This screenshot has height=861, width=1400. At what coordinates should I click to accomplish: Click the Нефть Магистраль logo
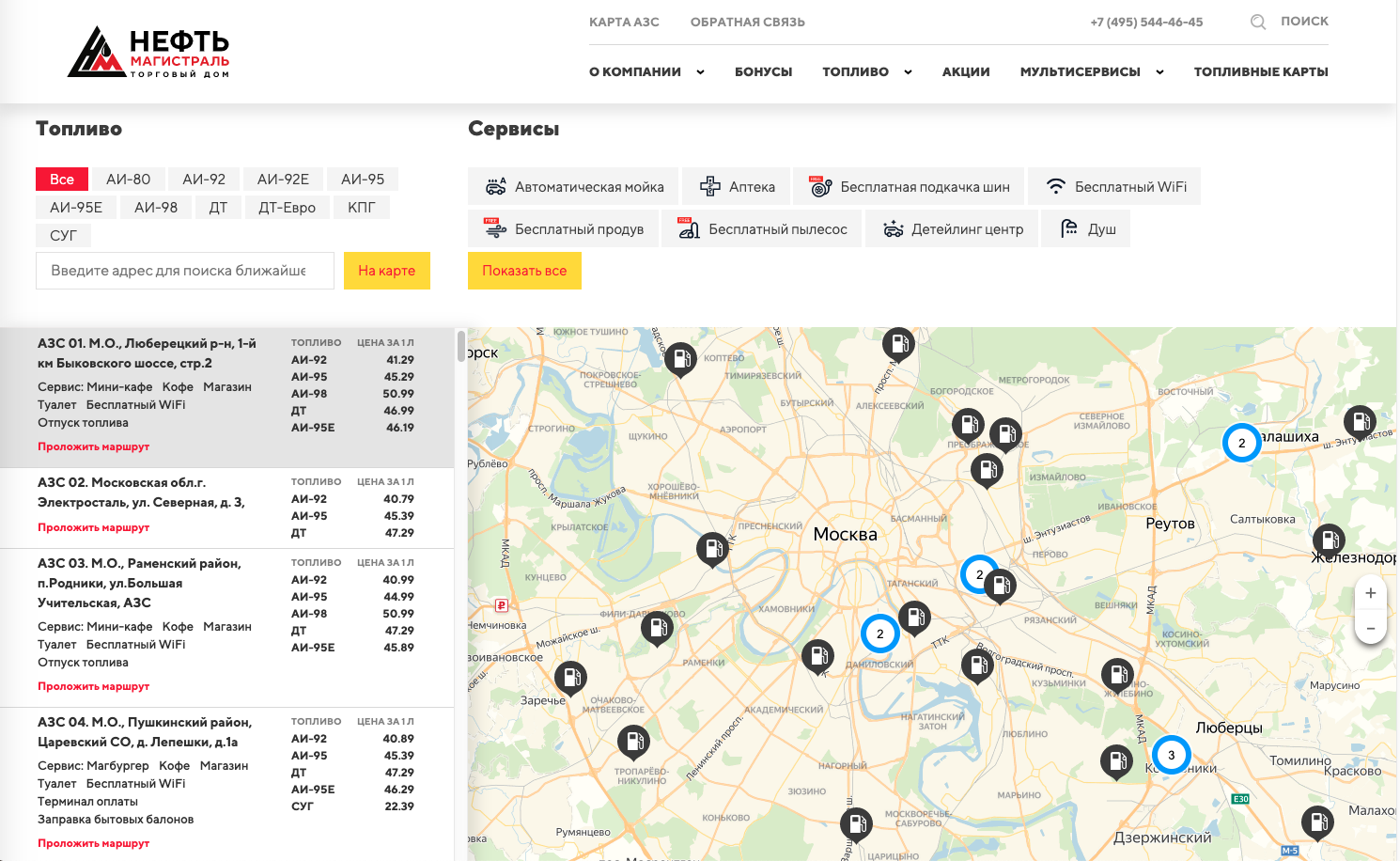click(x=148, y=53)
